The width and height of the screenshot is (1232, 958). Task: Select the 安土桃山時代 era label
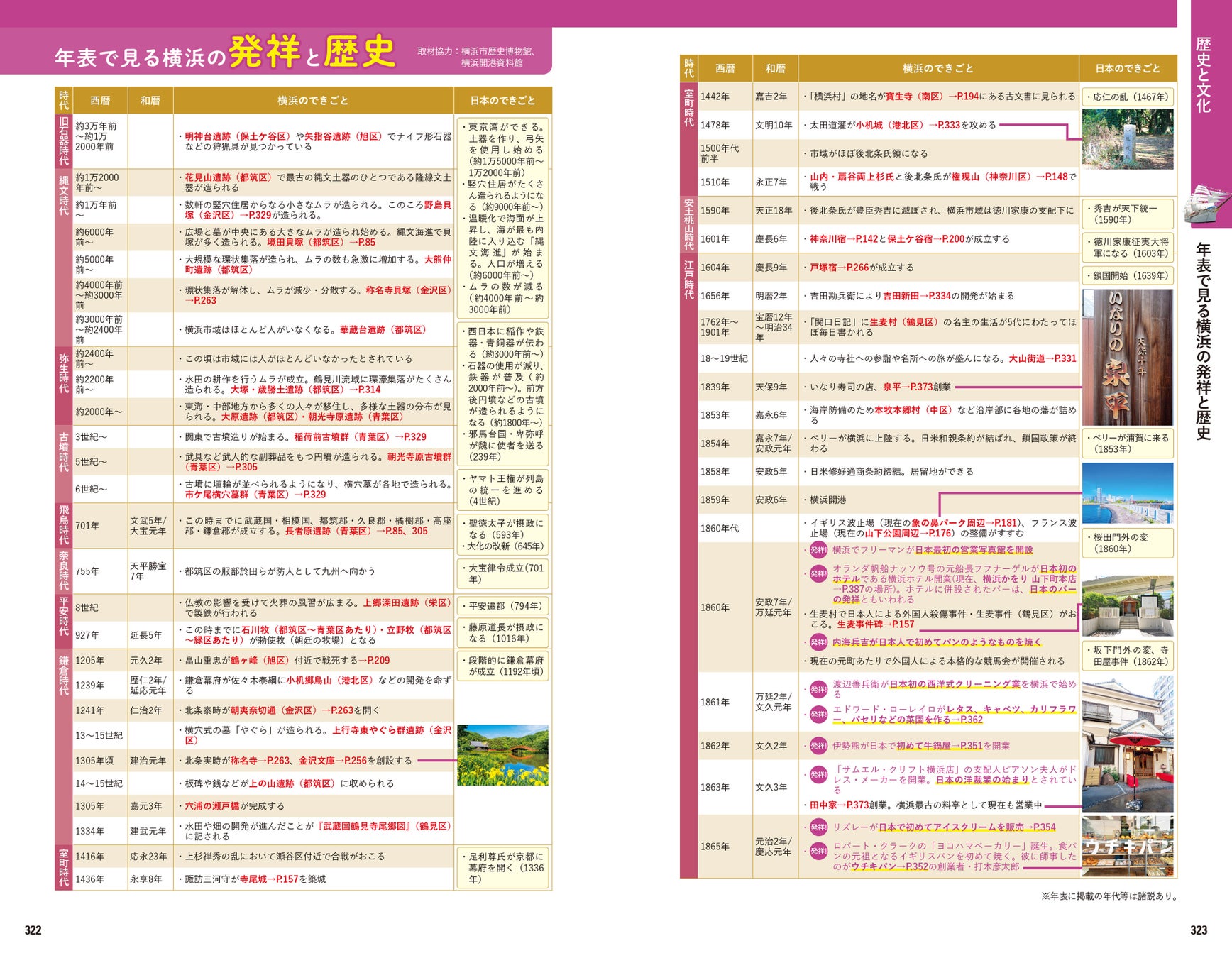[688, 224]
